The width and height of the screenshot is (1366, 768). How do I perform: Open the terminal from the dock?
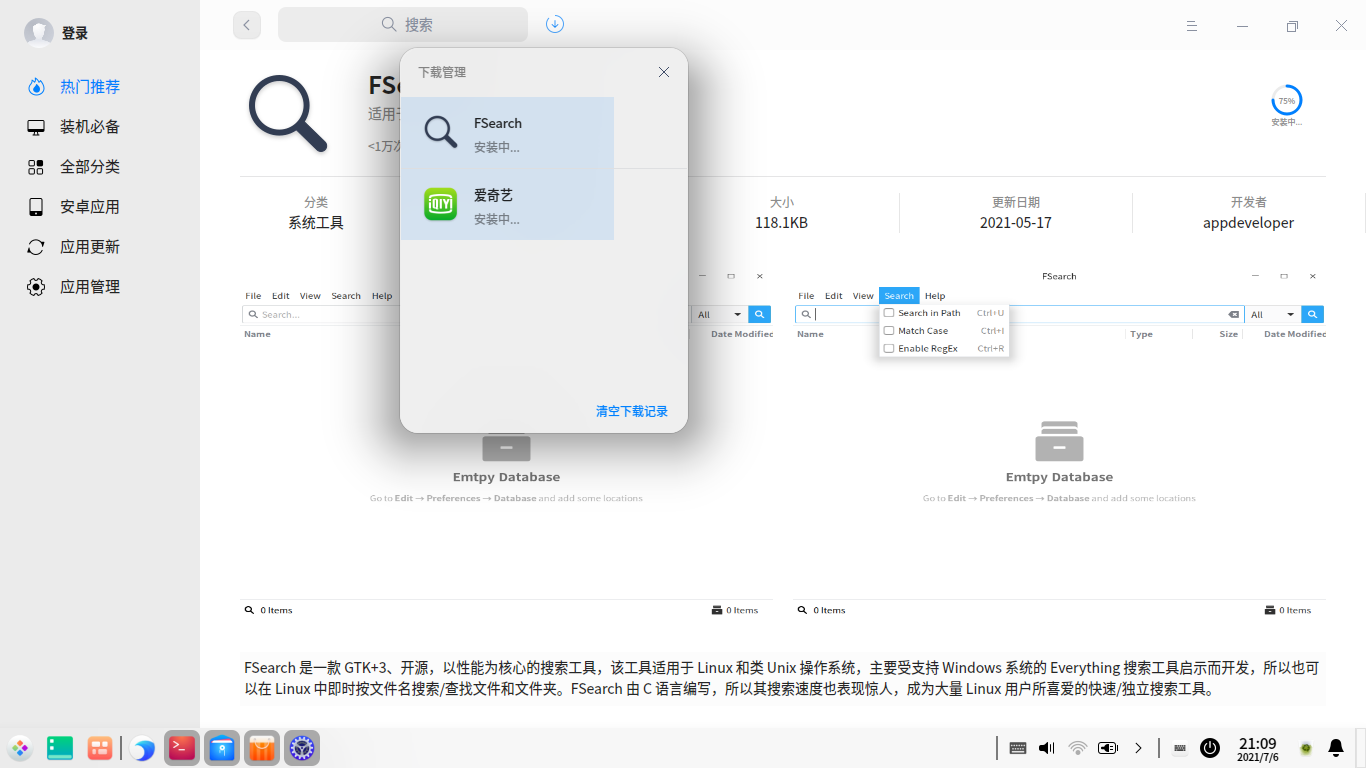coord(181,747)
